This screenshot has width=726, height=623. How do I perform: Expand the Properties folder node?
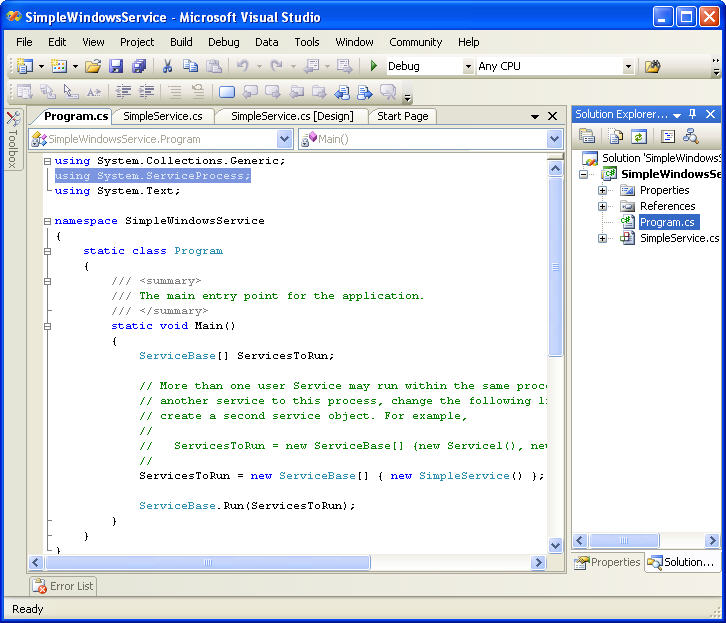(602, 190)
